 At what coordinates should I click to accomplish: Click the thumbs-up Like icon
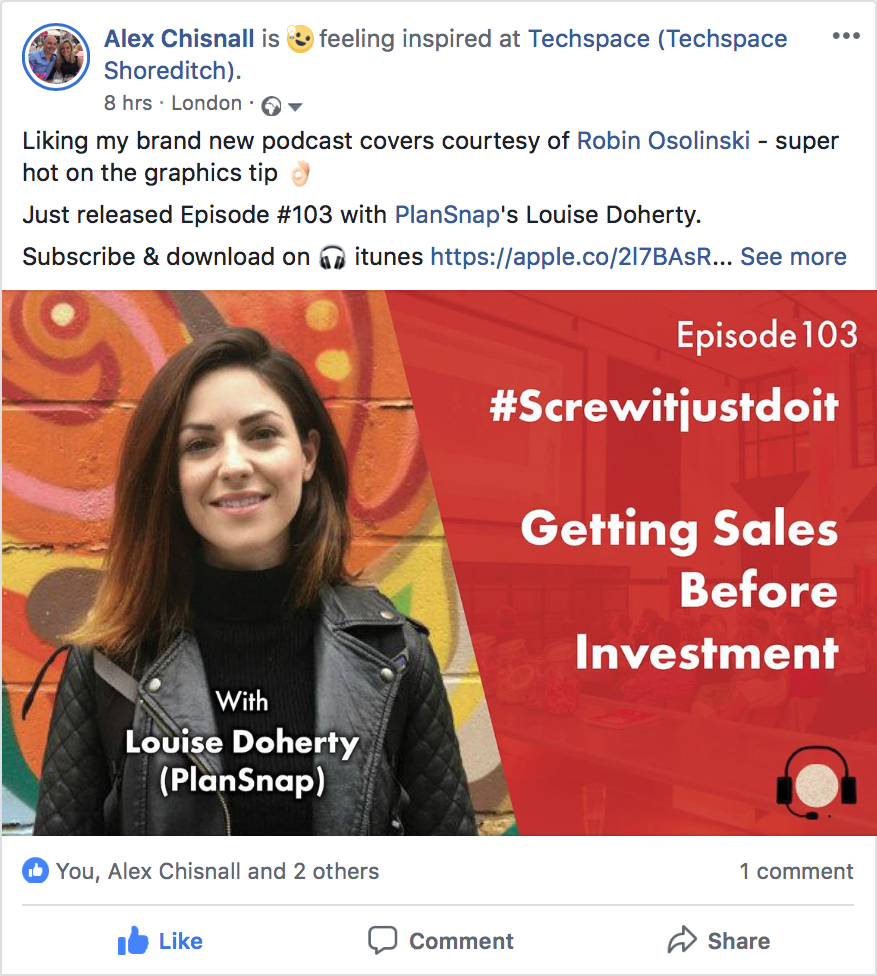133,940
